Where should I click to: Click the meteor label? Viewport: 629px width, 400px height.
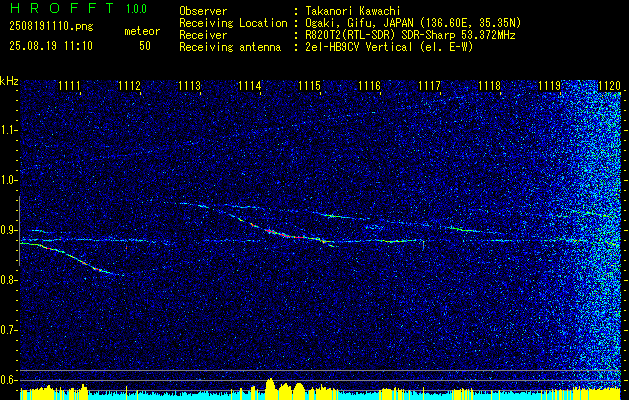click(142, 31)
